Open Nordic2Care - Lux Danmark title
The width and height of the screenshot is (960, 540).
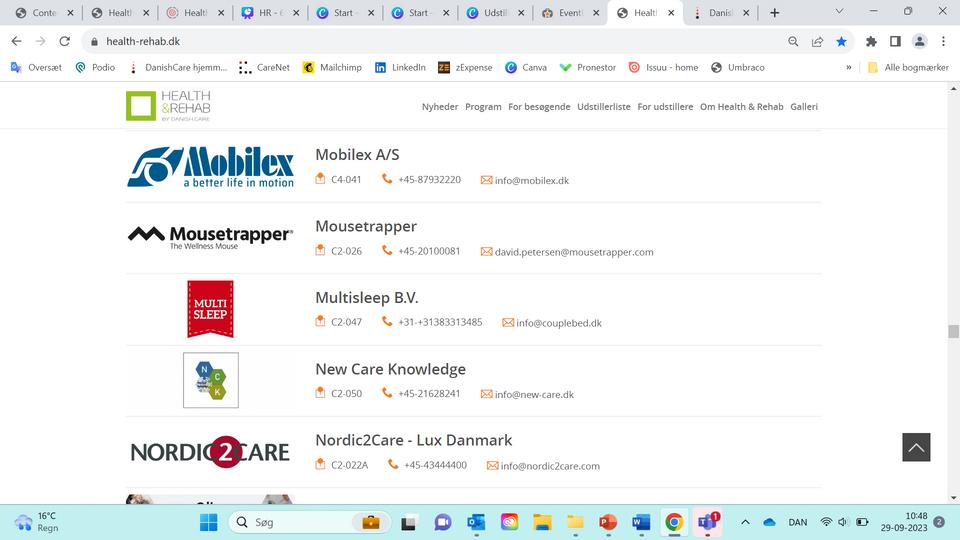point(413,440)
